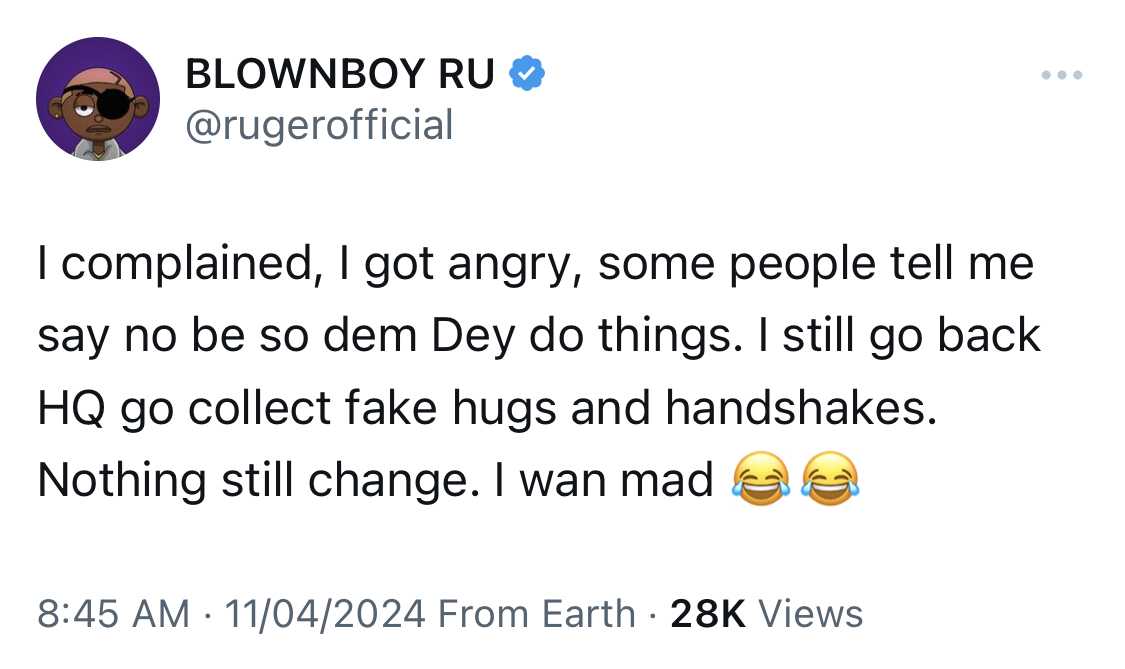The height and width of the screenshot is (669, 1125).
Task: Open the cartoon eye-patch profile avatar
Action: click(x=98, y=99)
